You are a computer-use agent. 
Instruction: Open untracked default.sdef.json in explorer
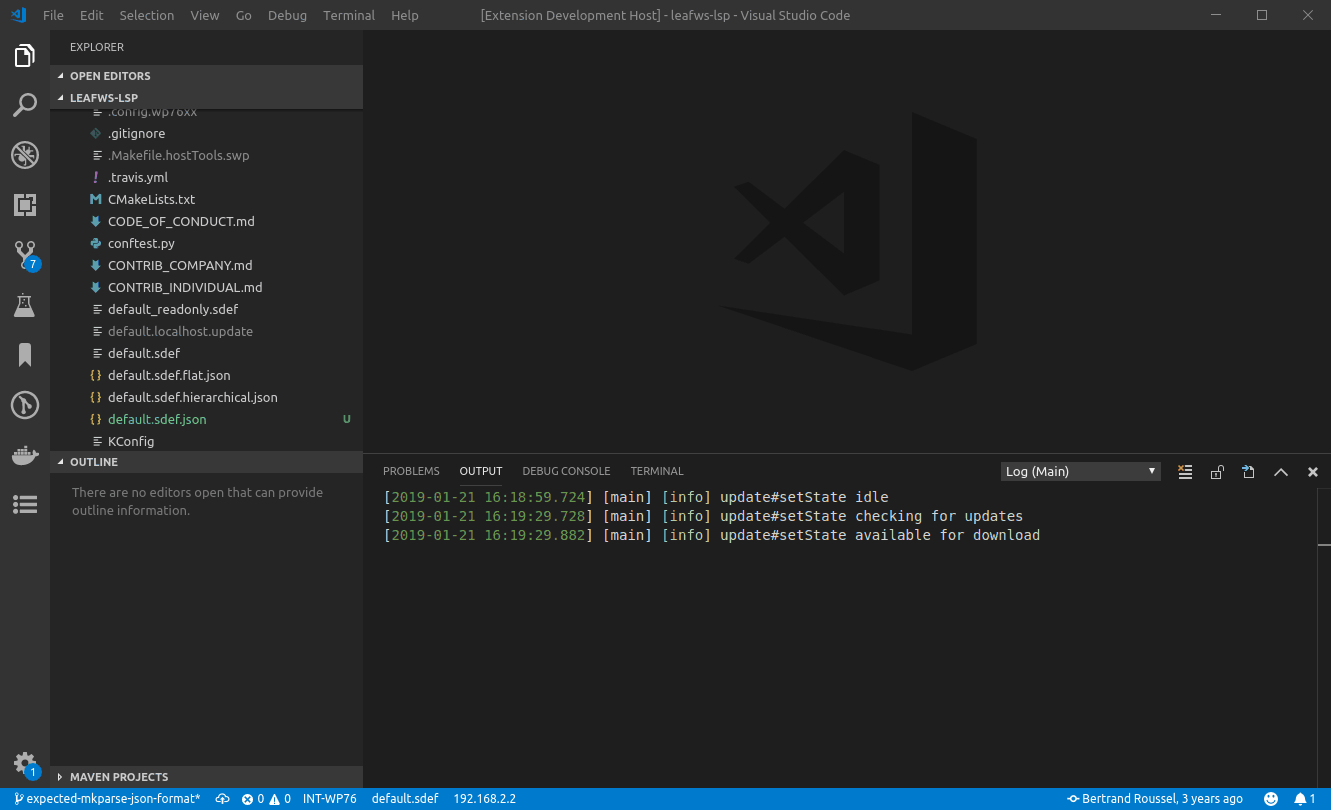click(206, 419)
